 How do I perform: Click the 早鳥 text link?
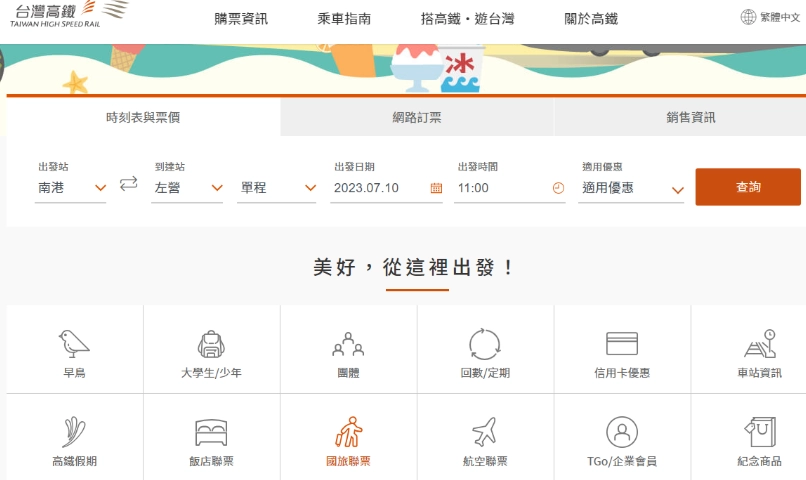coord(74,373)
